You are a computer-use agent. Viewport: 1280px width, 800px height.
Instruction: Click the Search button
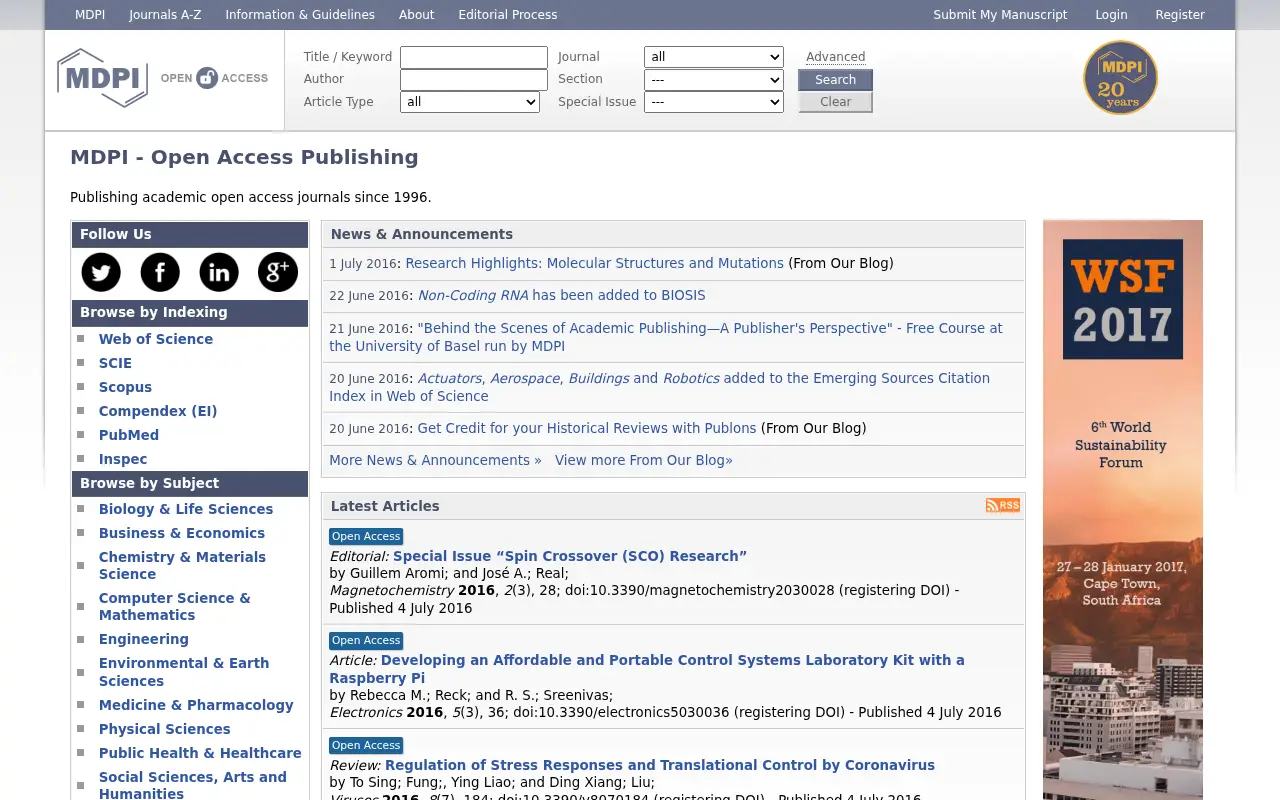pos(836,80)
